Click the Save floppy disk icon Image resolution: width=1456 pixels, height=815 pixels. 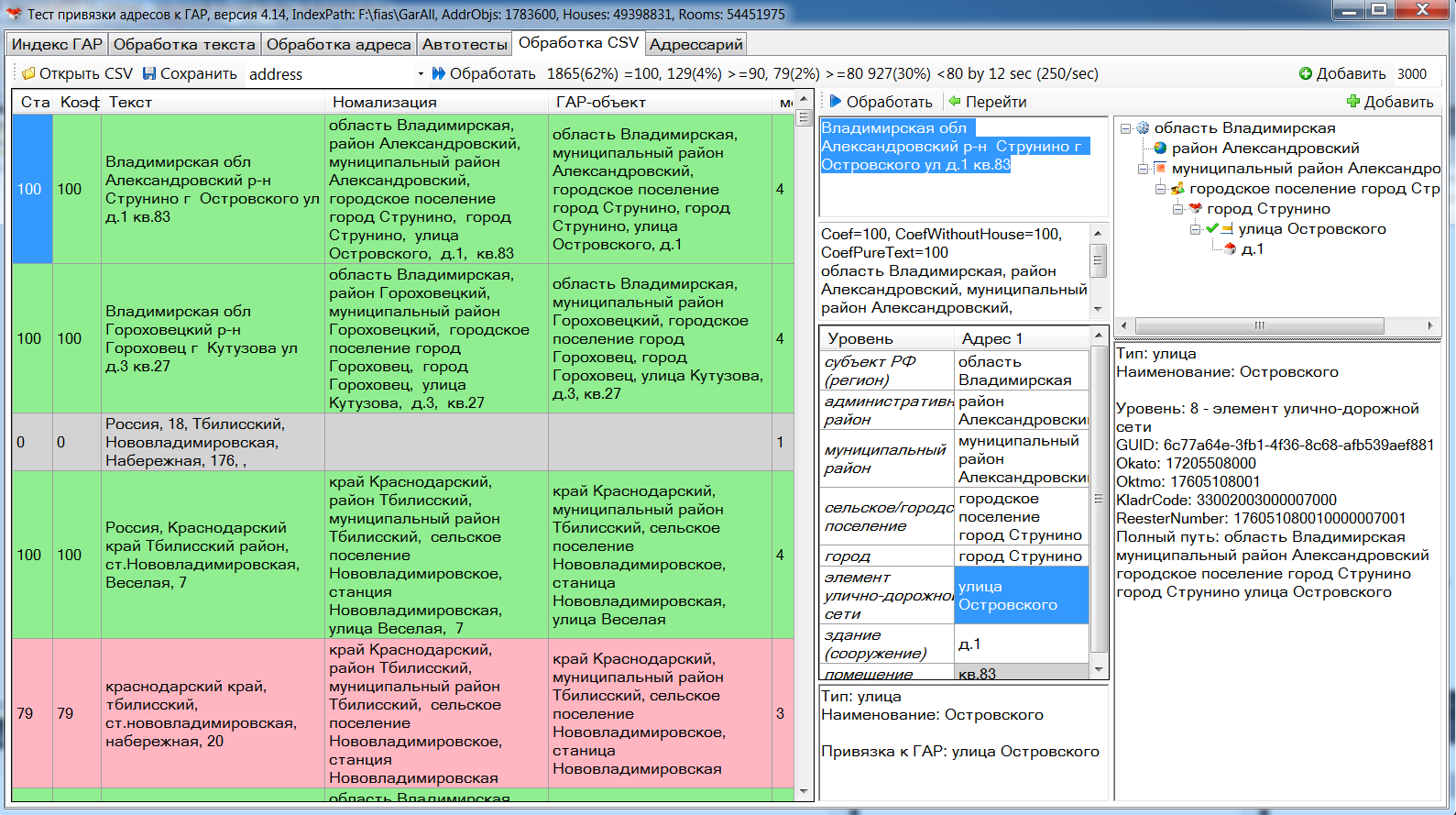(149, 73)
